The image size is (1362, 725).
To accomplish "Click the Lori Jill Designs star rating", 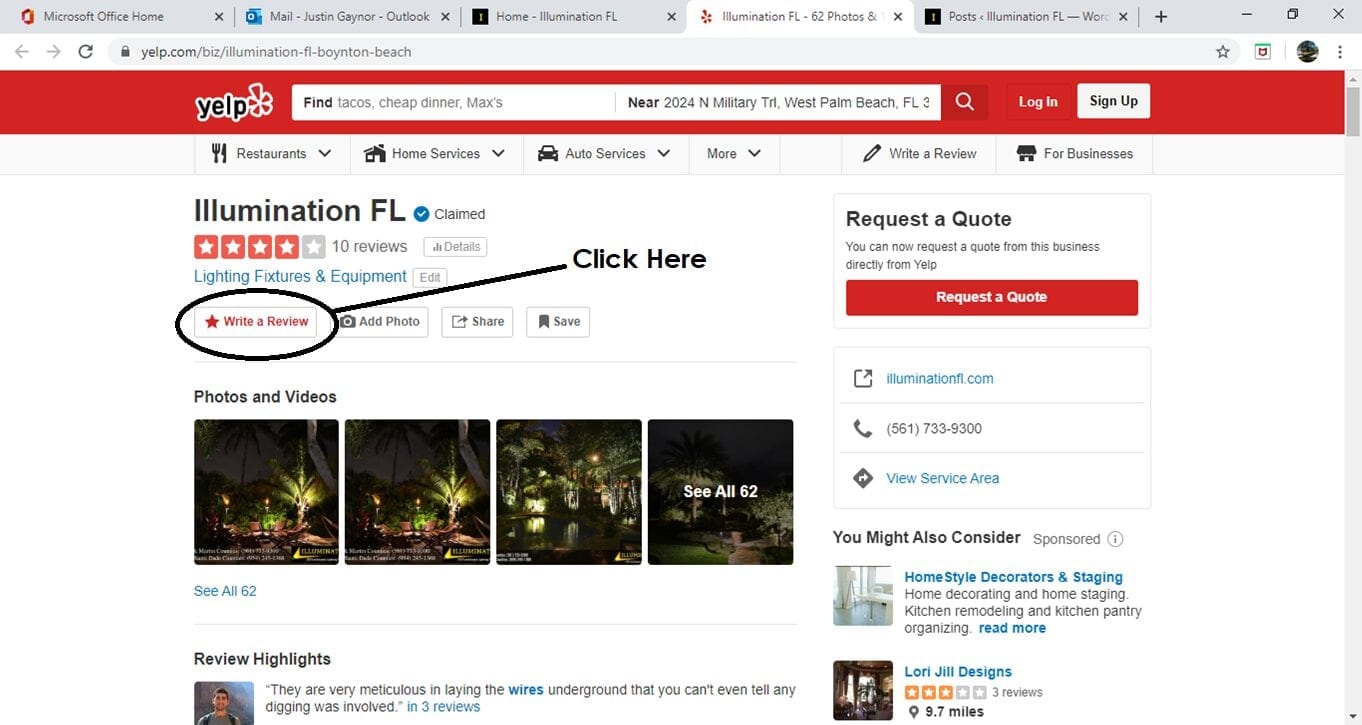I will pyautogui.click(x=944, y=692).
